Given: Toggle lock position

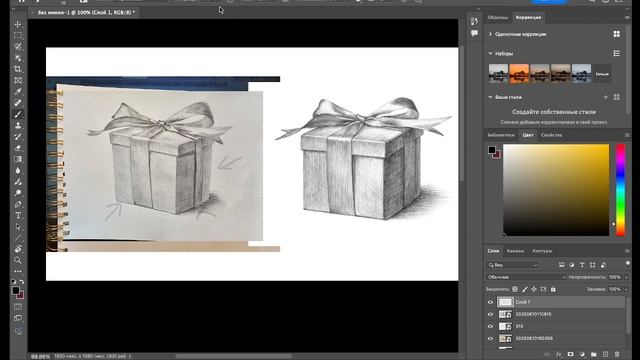Looking at the screenshot, I should (534, 289).
